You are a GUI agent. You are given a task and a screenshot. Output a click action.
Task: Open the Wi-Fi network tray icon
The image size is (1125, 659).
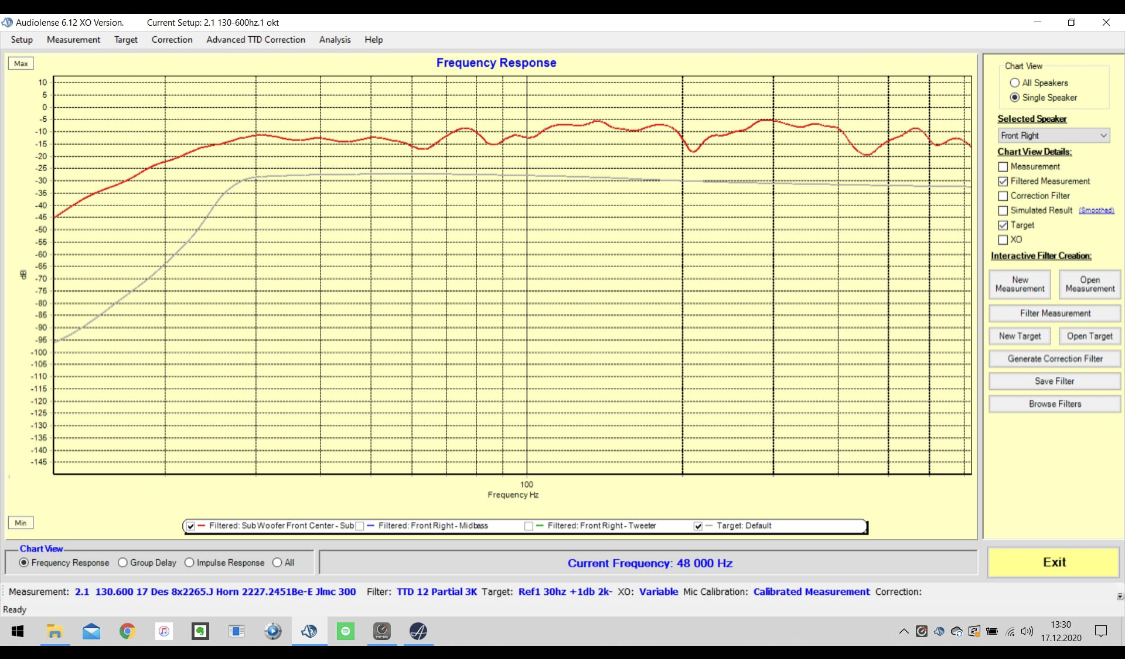tap(1009, 632)
